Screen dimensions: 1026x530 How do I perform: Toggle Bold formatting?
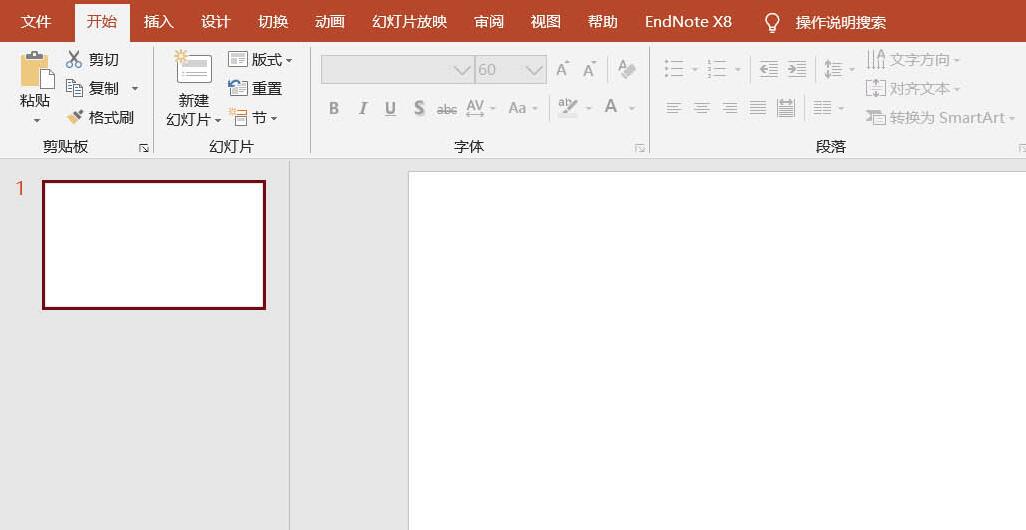pos(334,108)
